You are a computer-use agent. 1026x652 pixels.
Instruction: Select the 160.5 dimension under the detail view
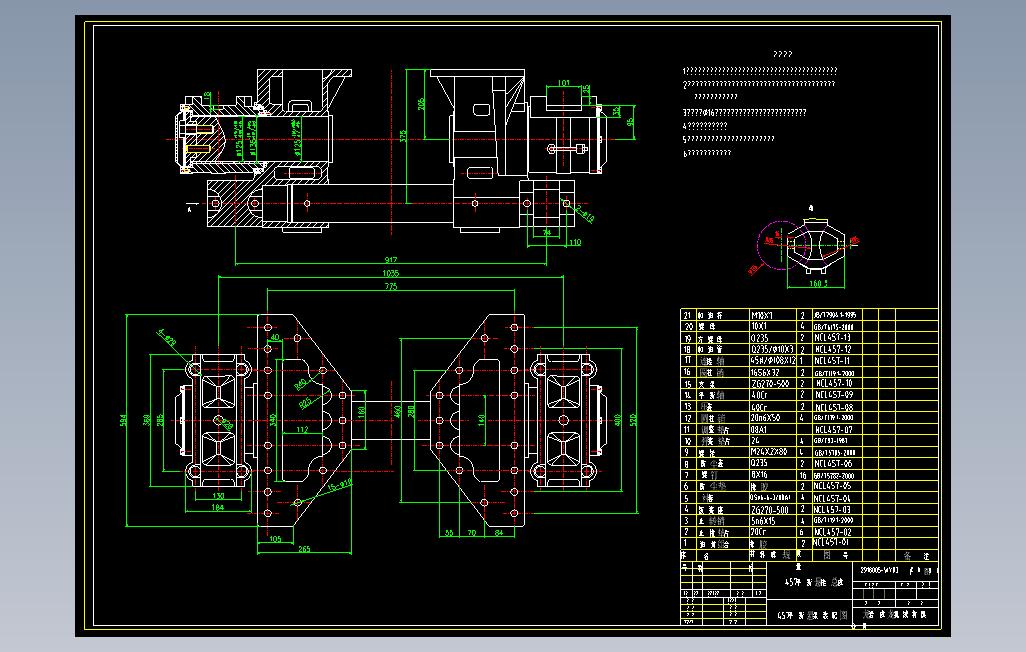click(x=818, y=283)
